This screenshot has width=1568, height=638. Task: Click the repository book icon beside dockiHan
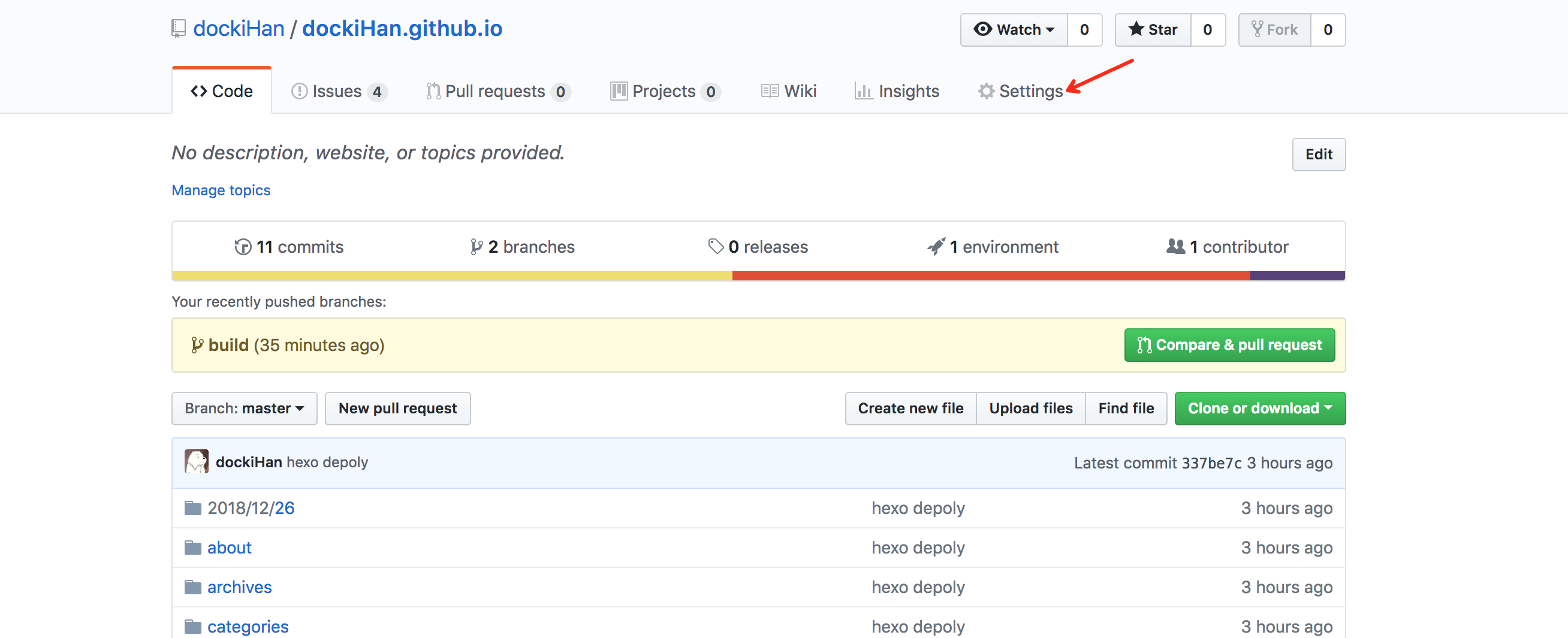(x=179, y=29)
